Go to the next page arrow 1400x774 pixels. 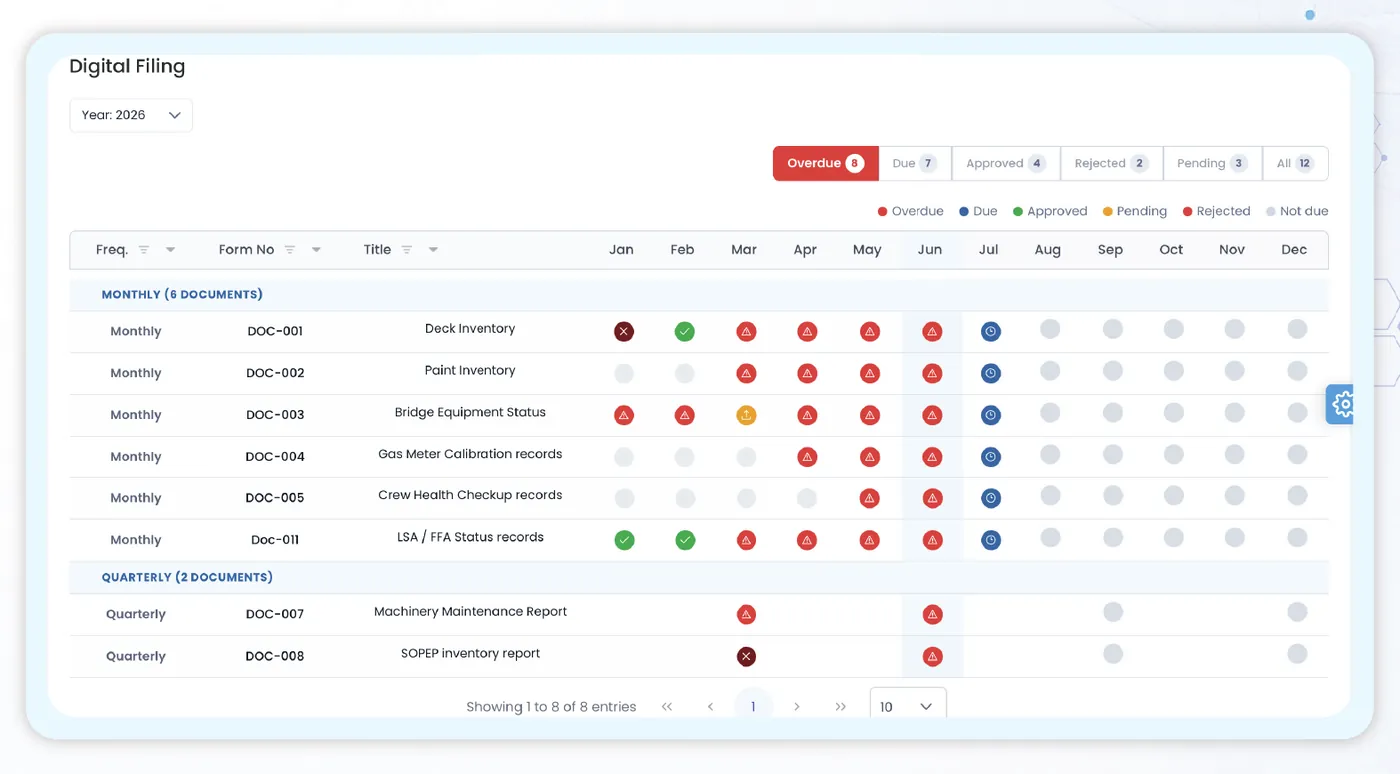[797, 707]
